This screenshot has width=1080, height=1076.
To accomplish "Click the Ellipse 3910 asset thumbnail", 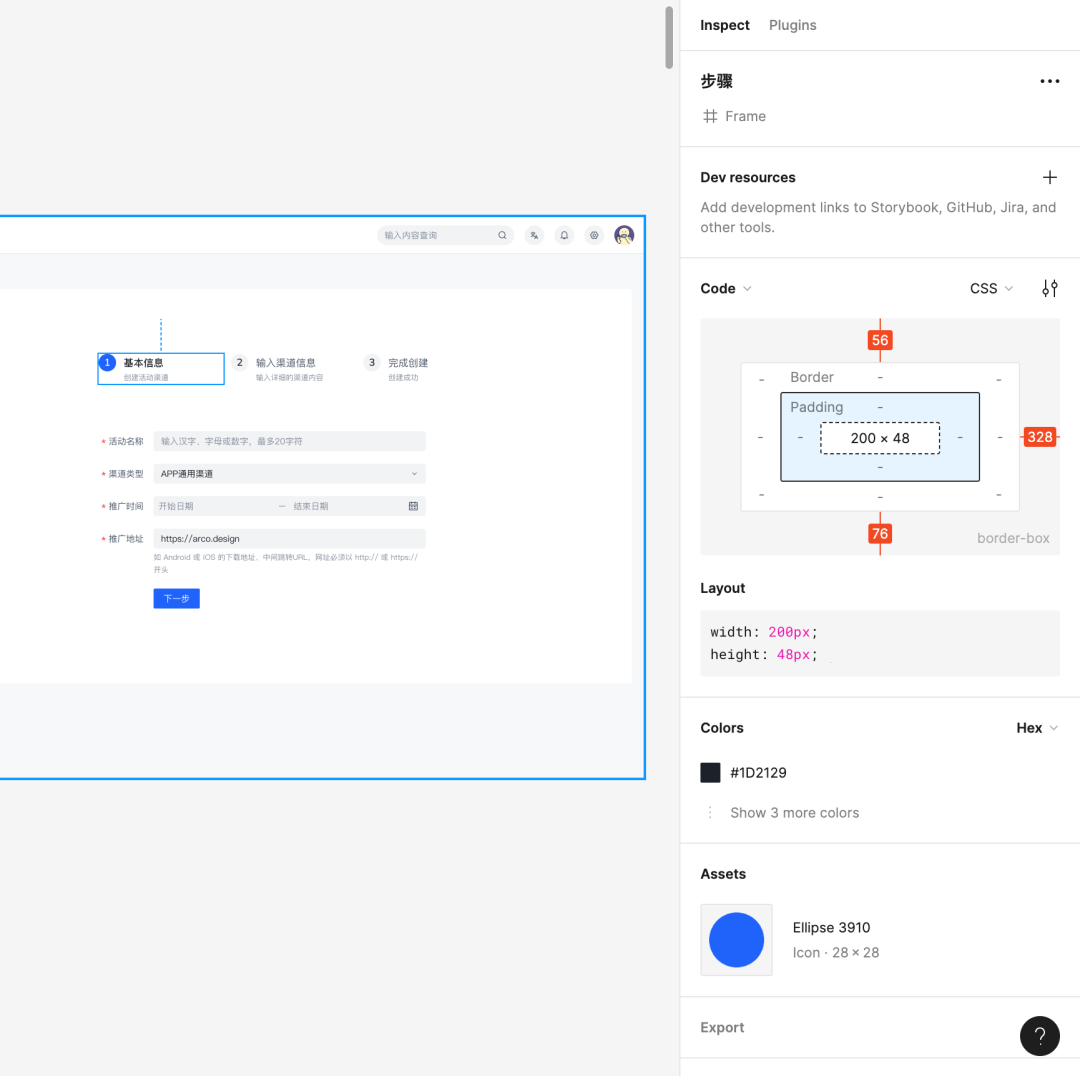I will pos(736,940).
